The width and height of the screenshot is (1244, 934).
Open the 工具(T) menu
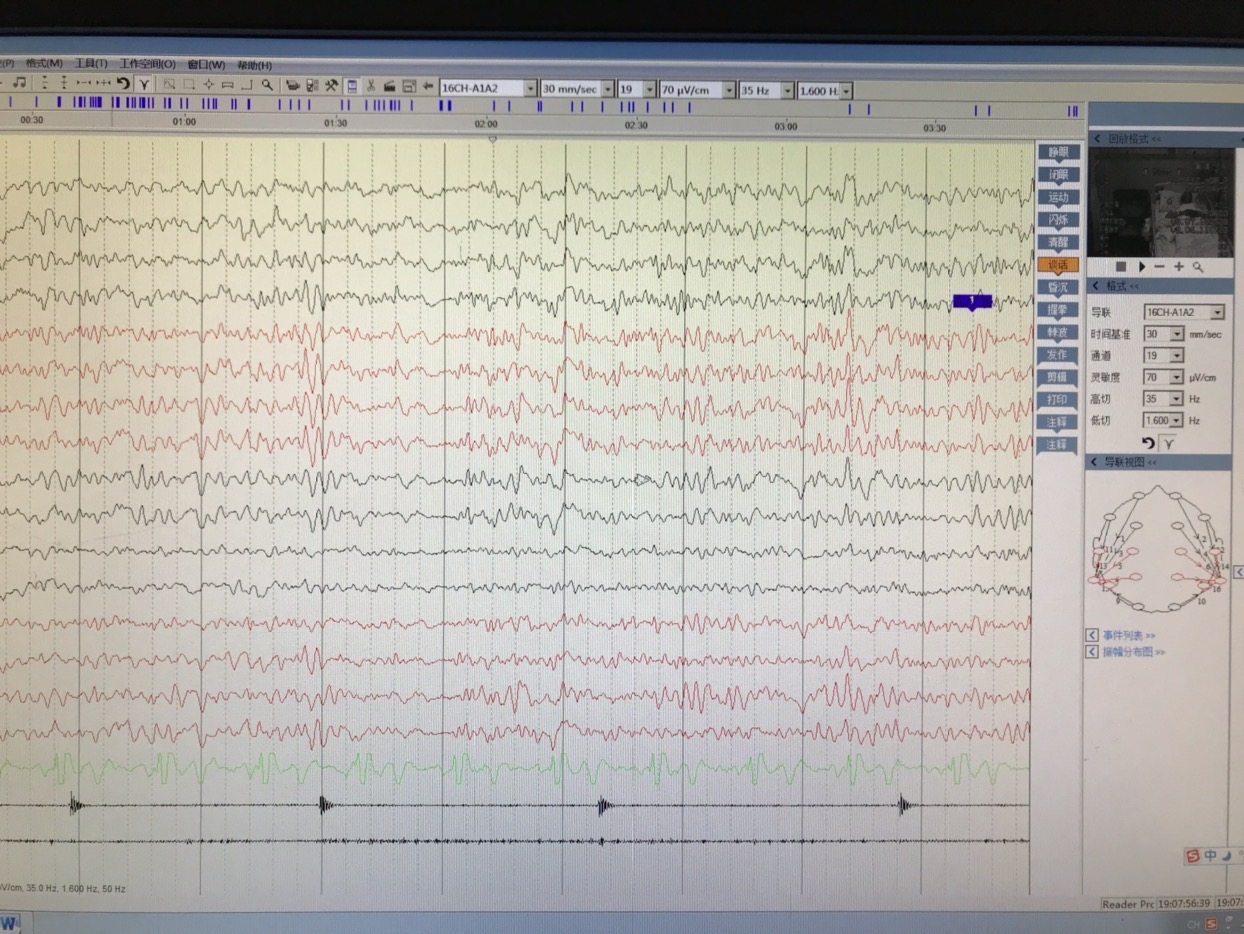click(91, 64)
